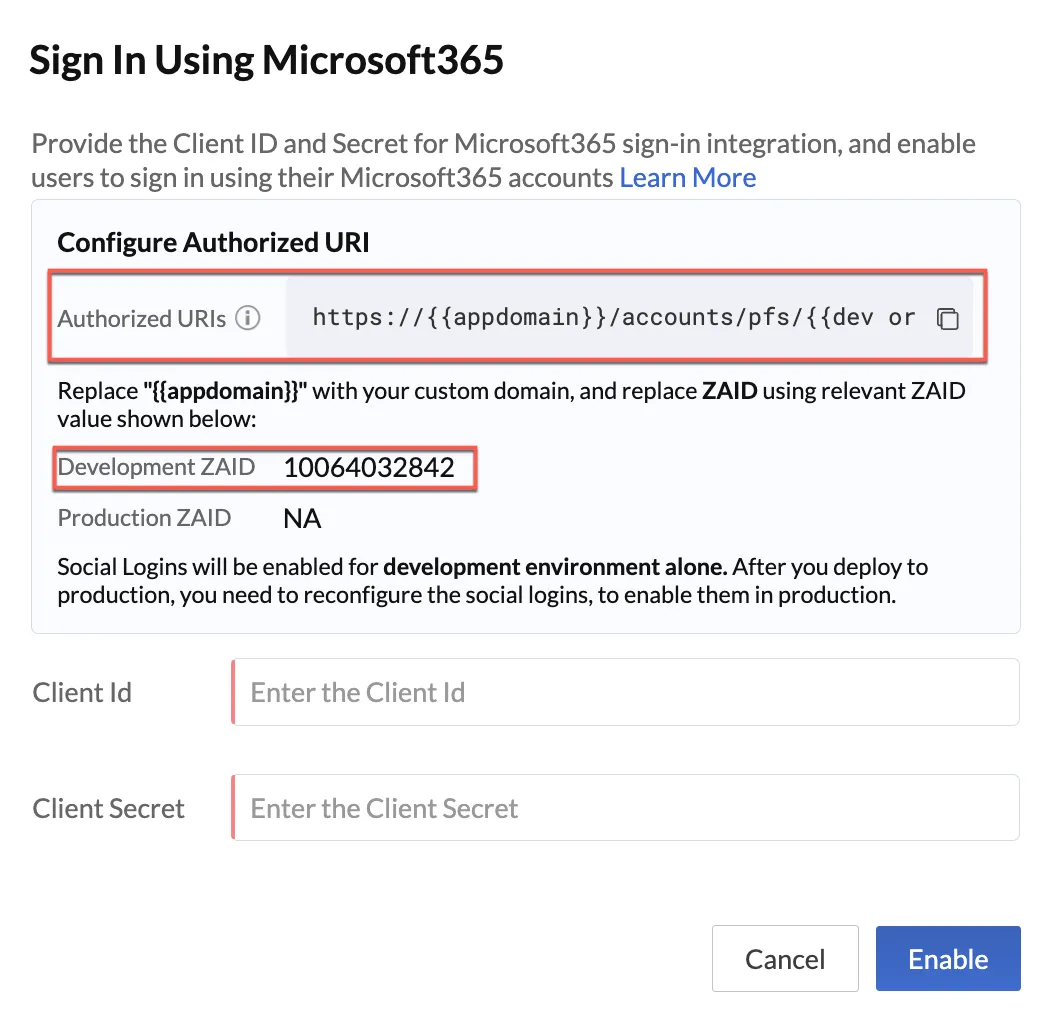Click the Client Id label
Viewport: 1052px width, 1024px height.
82,692
